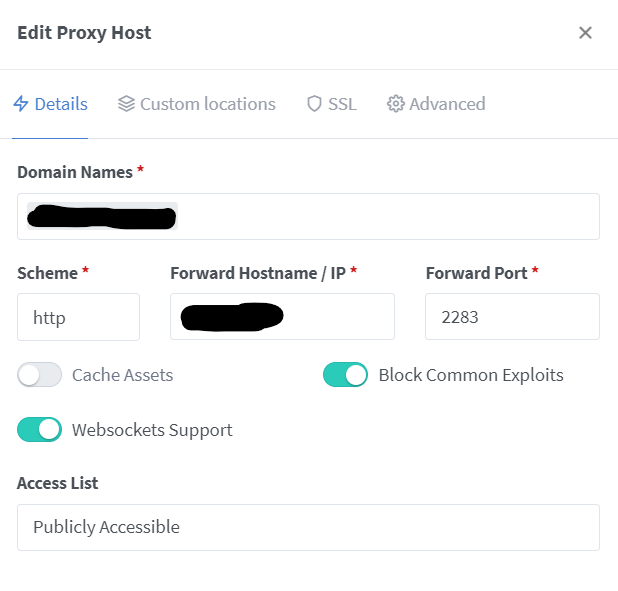Image resolution: width=618 pixels, height=591 pixels.
Task: Disable the Block Common Exploits switch
Action: tap(345, 375)
